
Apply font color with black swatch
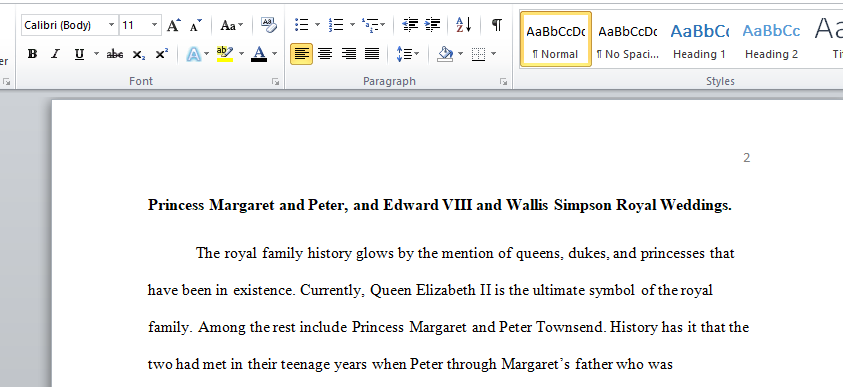(259, 54)
